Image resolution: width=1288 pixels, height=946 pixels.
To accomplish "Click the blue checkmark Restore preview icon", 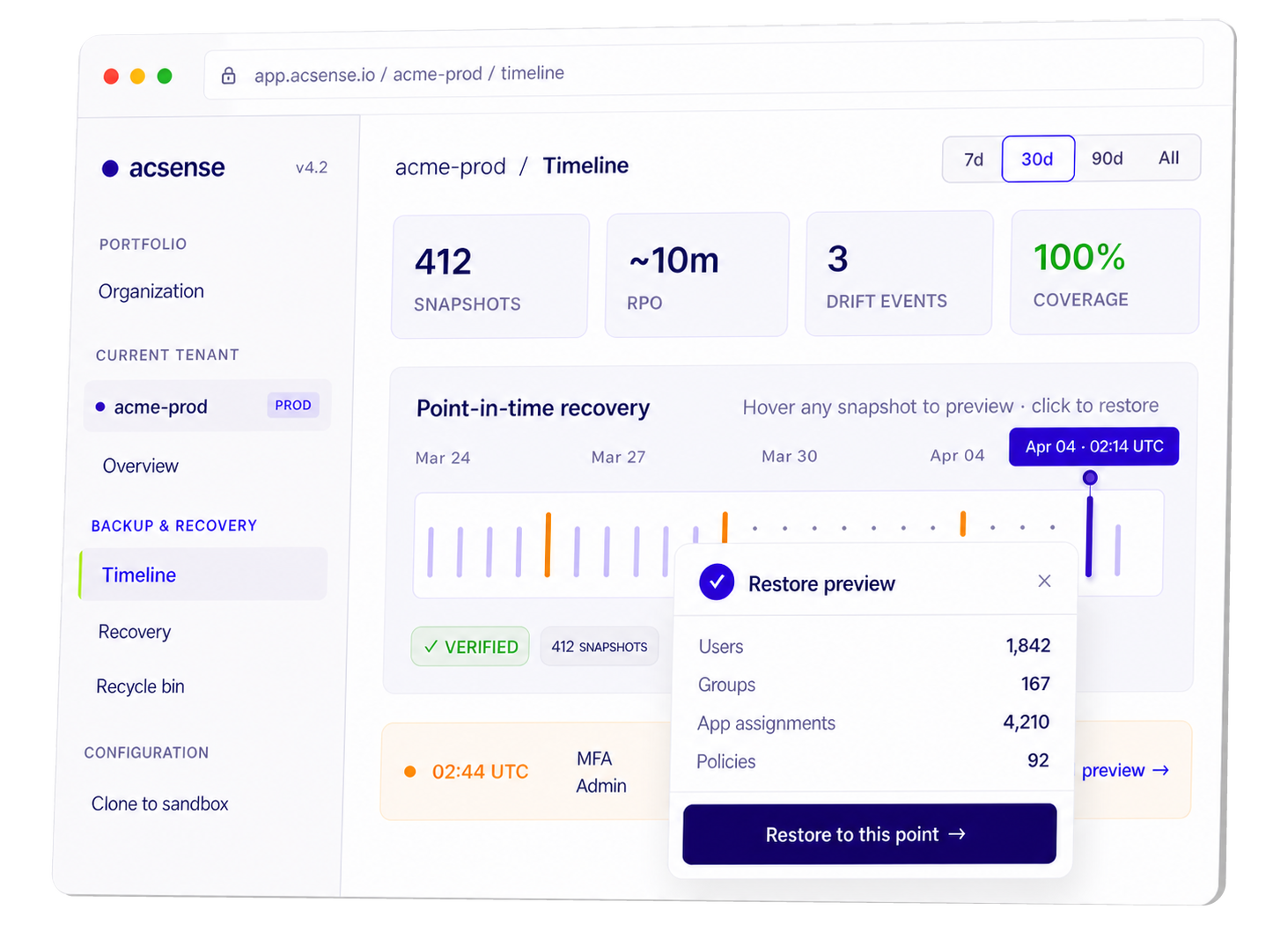I will [717, 582].
